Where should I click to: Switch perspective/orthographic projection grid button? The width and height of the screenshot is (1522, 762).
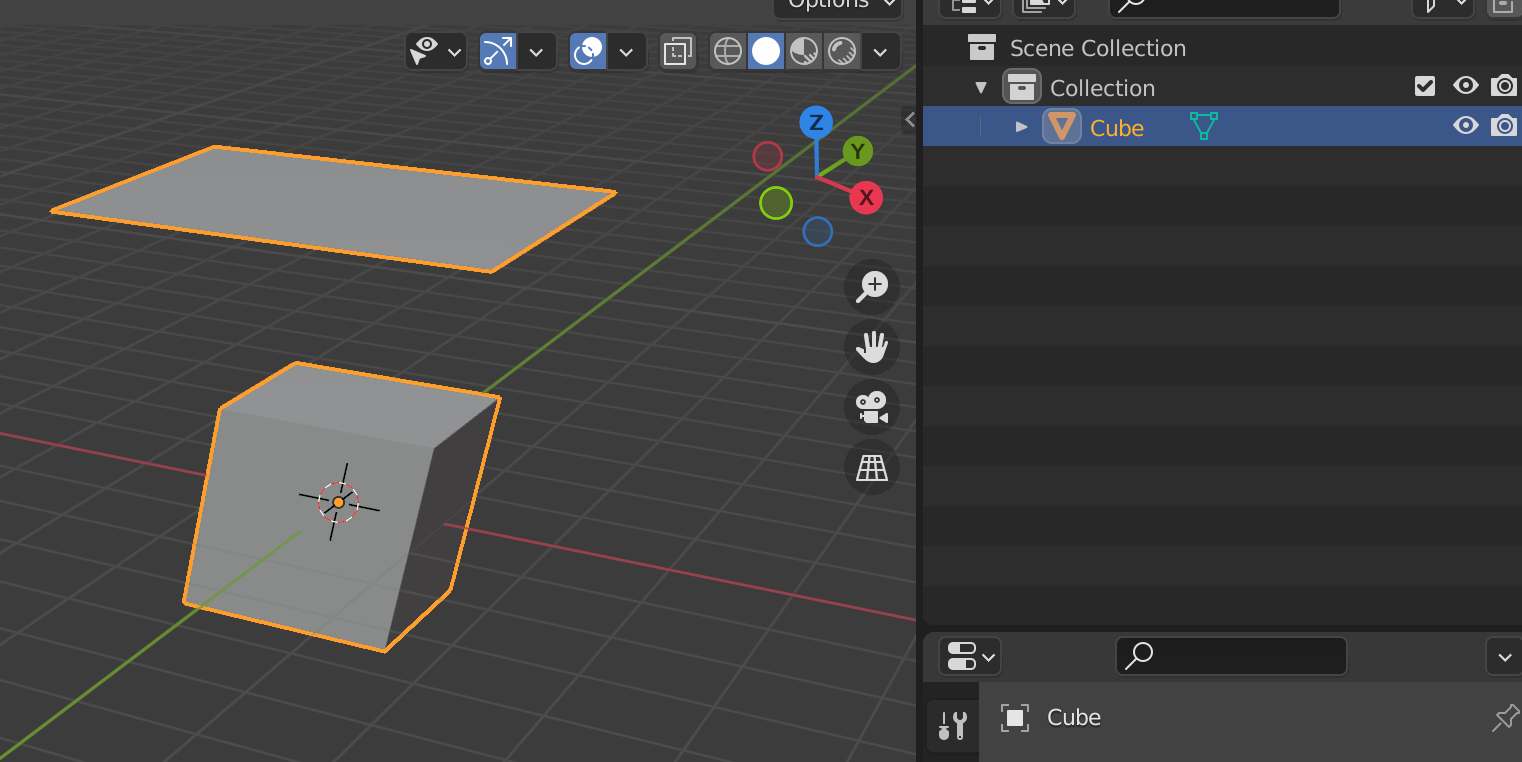[872, 467]
